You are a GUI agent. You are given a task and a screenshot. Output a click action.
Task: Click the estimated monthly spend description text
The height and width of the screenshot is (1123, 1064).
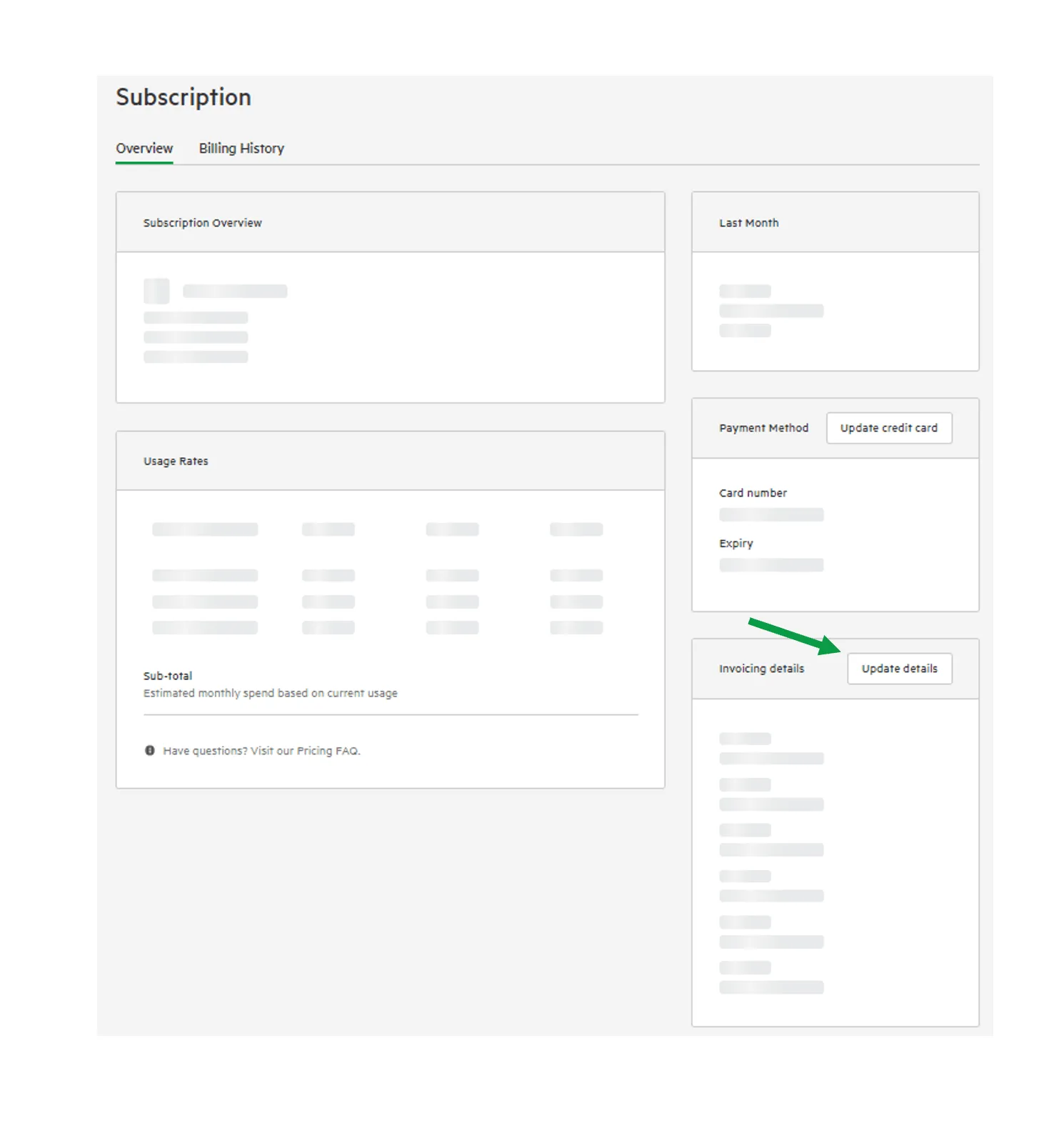point(270,693)
